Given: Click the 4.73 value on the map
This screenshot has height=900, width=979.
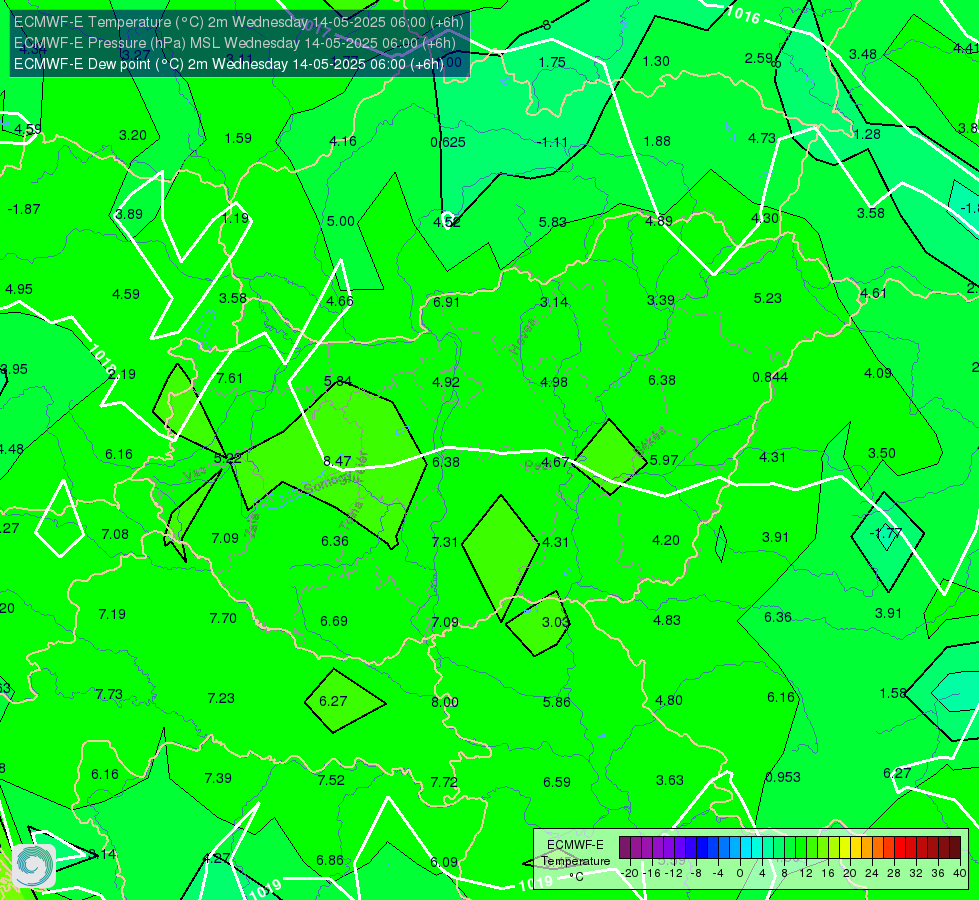Looking at the screenshot, I should (762, 138).
